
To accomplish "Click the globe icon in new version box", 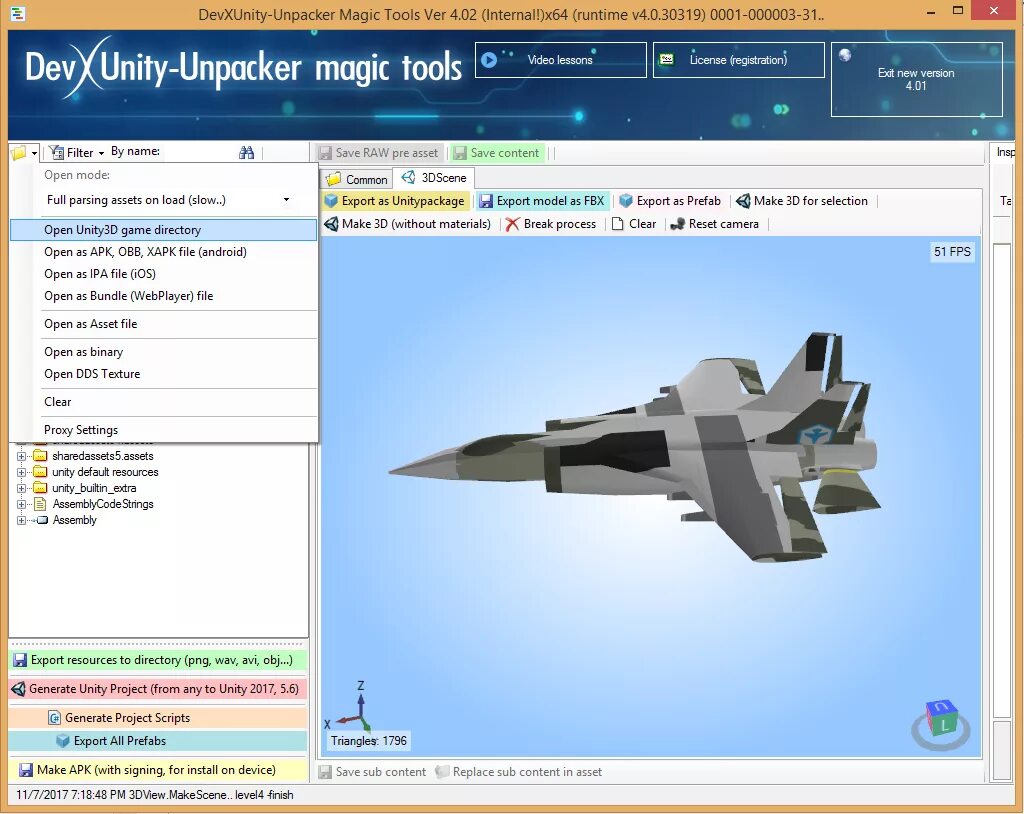I will point(844,55).
